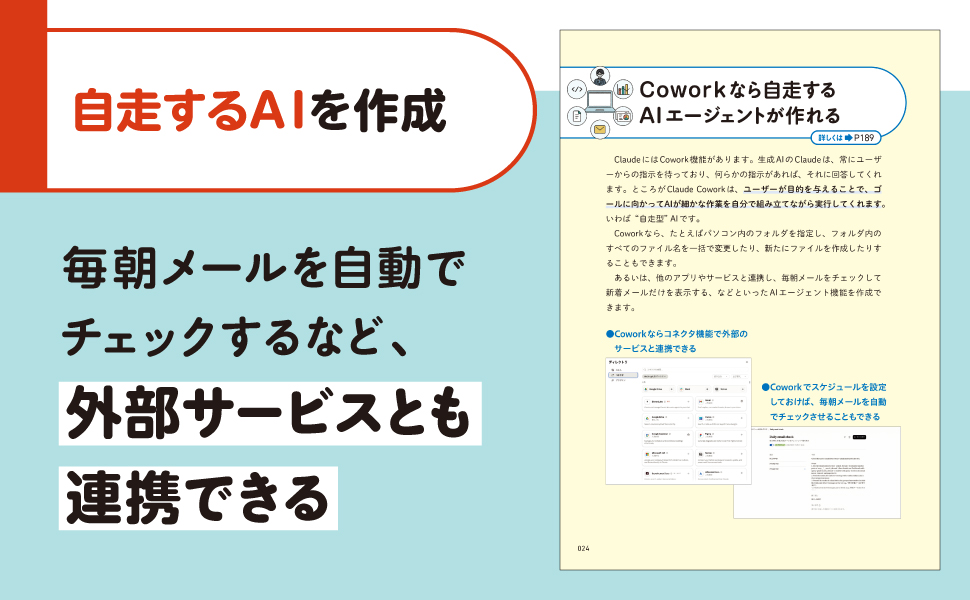This screenshot has width=970, height=600.
Task: Click the 詳しくは P189 reference badge
Action: pos(846,137)
